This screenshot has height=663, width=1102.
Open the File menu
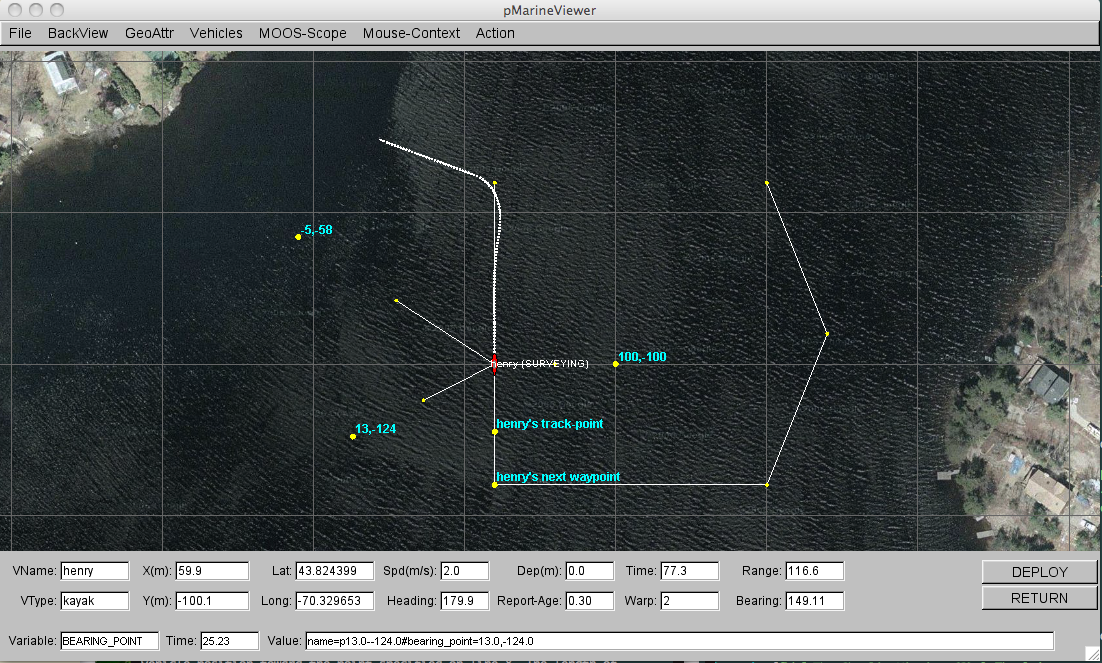20,33
